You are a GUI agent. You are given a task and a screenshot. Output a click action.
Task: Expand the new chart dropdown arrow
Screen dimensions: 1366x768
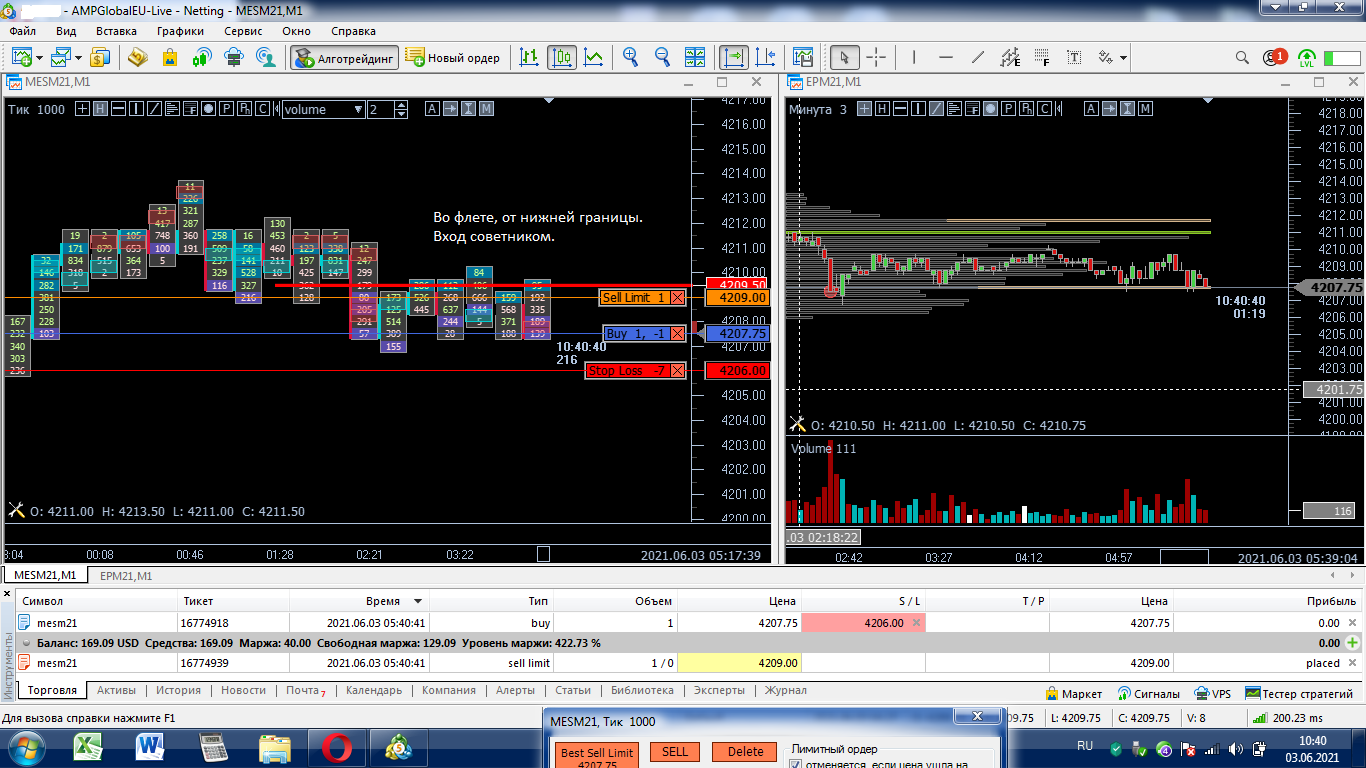coord(39,58)
